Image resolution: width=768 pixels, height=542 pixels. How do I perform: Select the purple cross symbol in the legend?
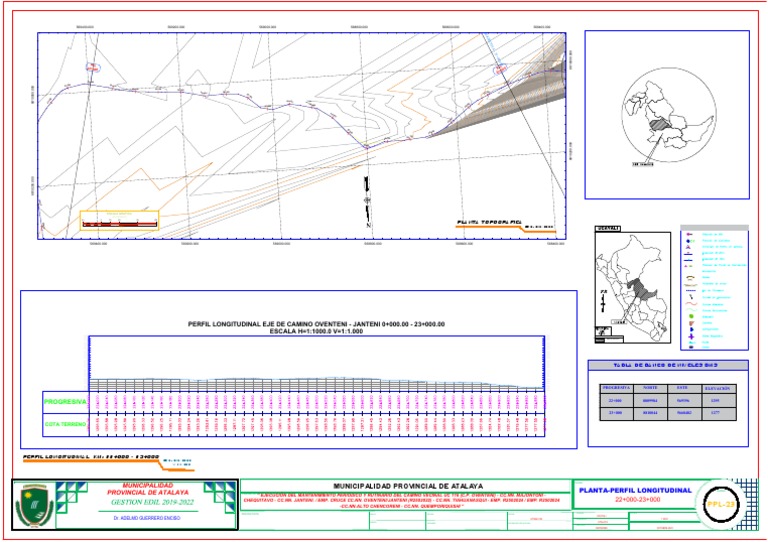pos(691,336)
